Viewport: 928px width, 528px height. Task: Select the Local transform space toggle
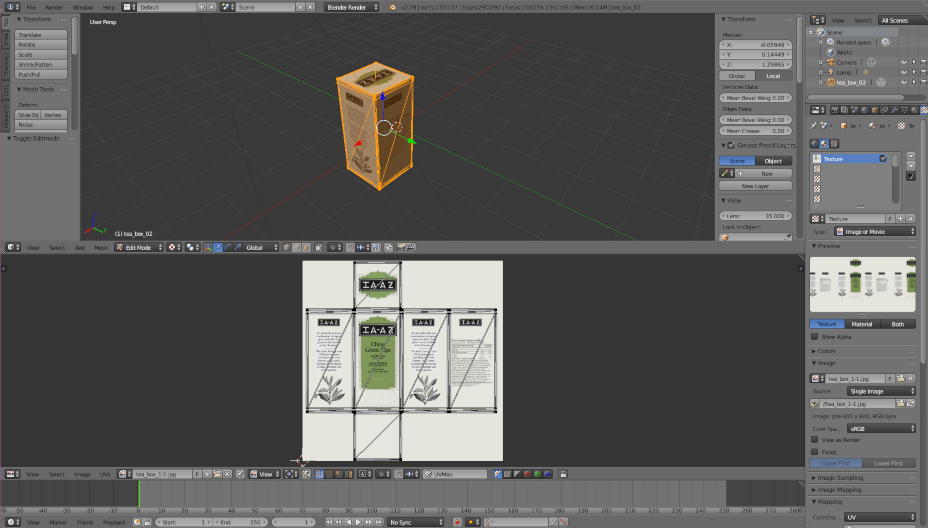point(773,76)
